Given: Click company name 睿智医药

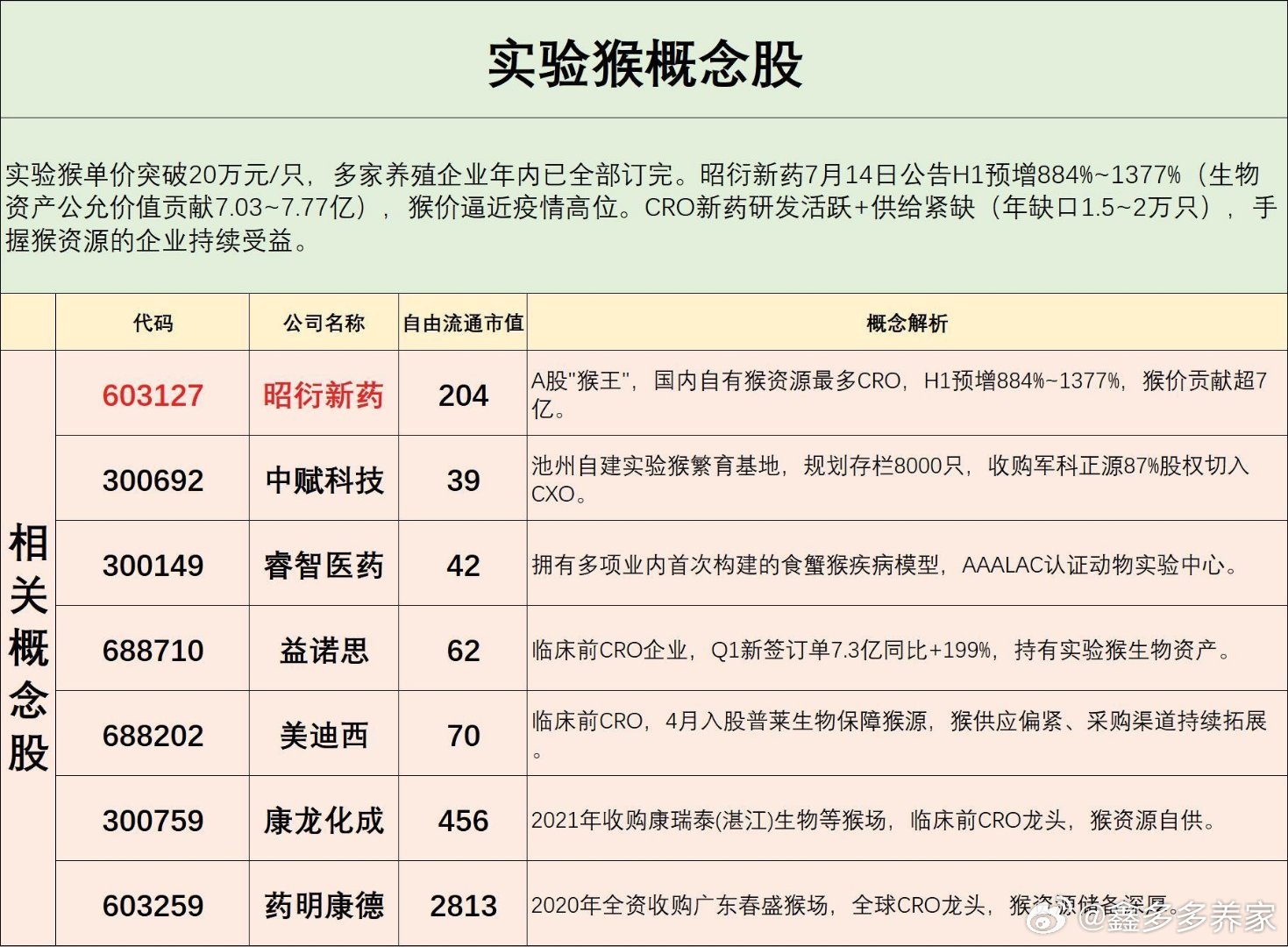Looking at the screenshot, I should pos(324,566).
